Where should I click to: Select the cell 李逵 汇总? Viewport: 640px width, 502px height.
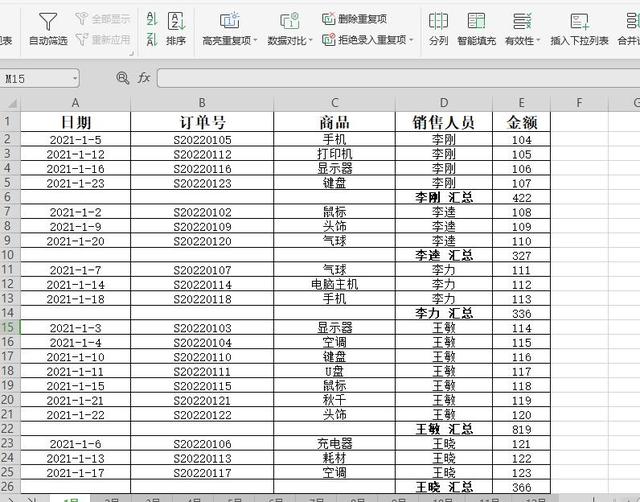pos(444,255)
